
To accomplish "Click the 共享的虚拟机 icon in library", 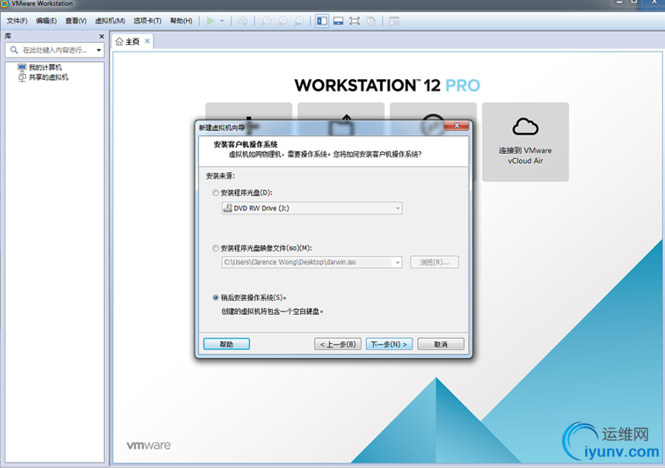I will [x=22, y=77].
